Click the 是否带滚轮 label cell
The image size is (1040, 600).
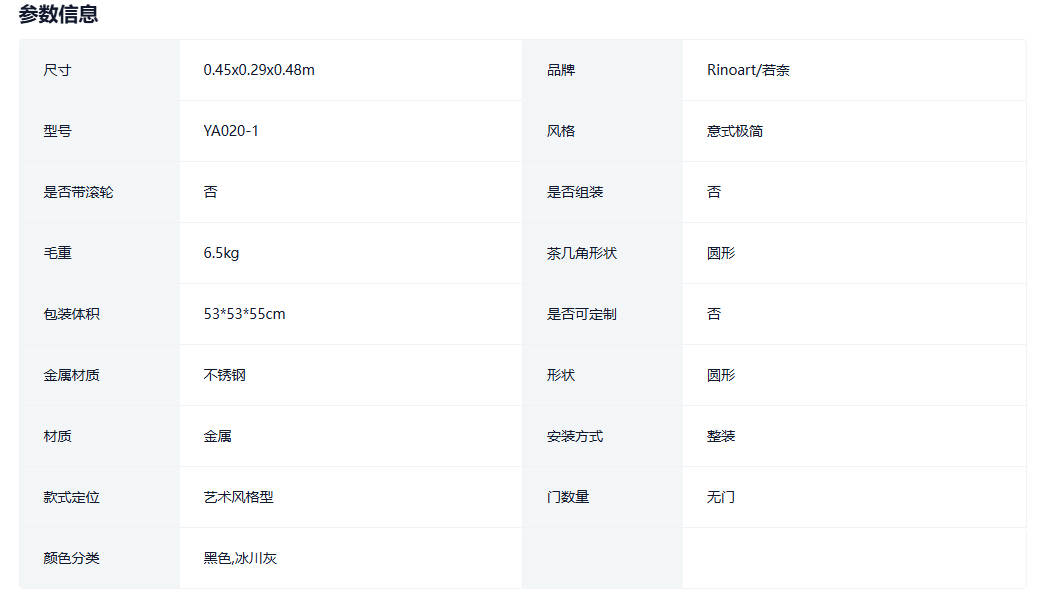(78, 192)
